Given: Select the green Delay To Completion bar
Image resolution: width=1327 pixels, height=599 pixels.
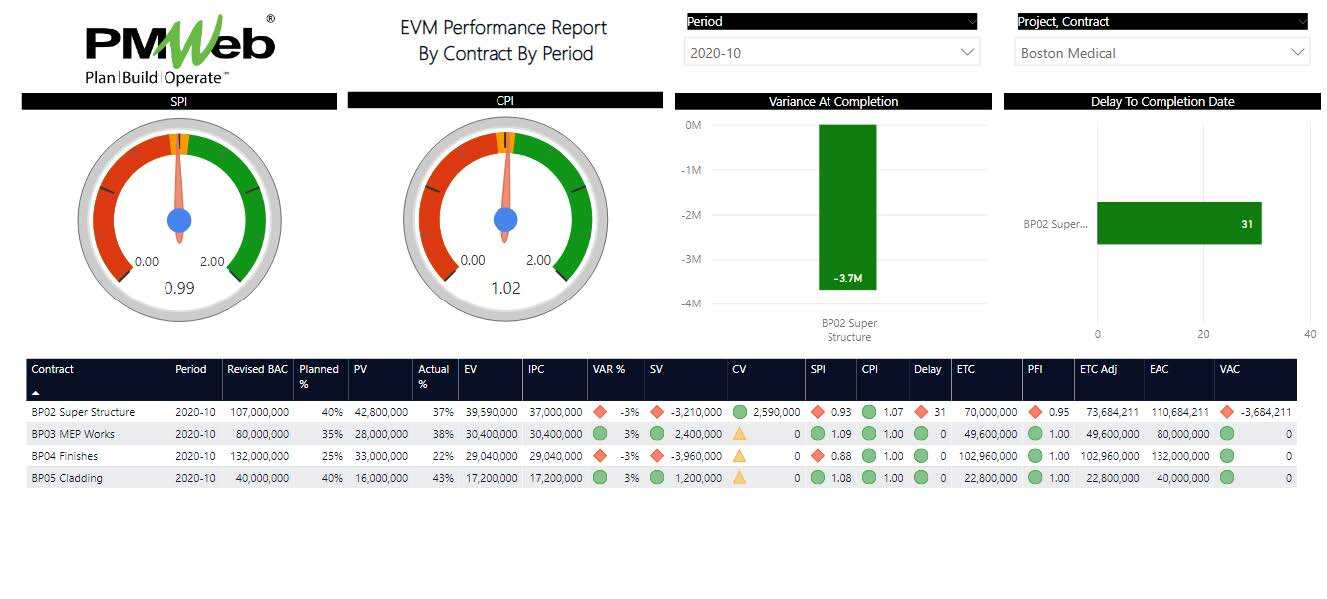Looking at the screenshot, I should (1179, 223).
